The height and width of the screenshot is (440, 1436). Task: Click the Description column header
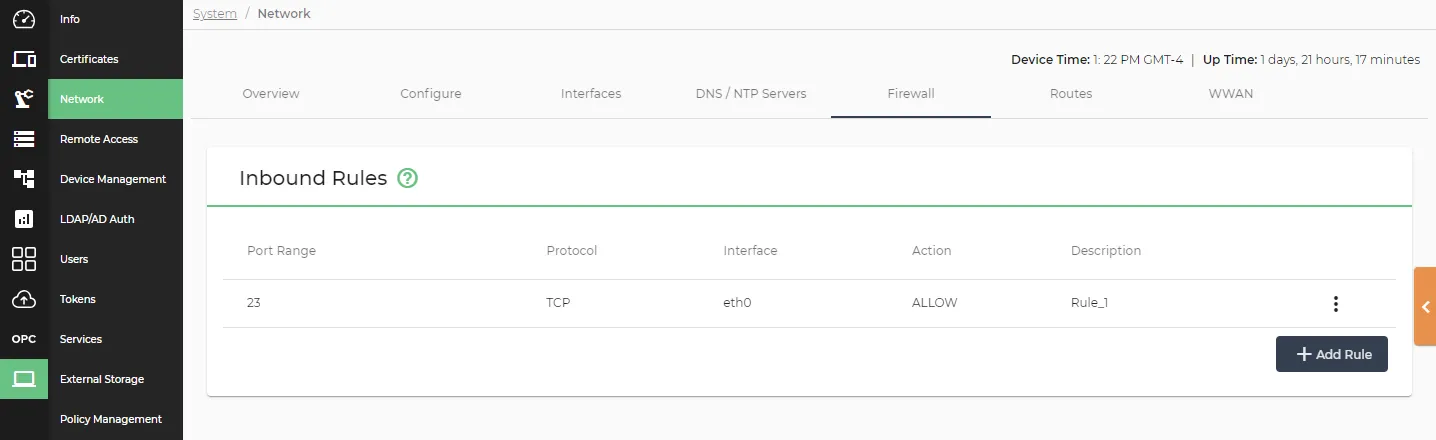(x=1106, y=251)
